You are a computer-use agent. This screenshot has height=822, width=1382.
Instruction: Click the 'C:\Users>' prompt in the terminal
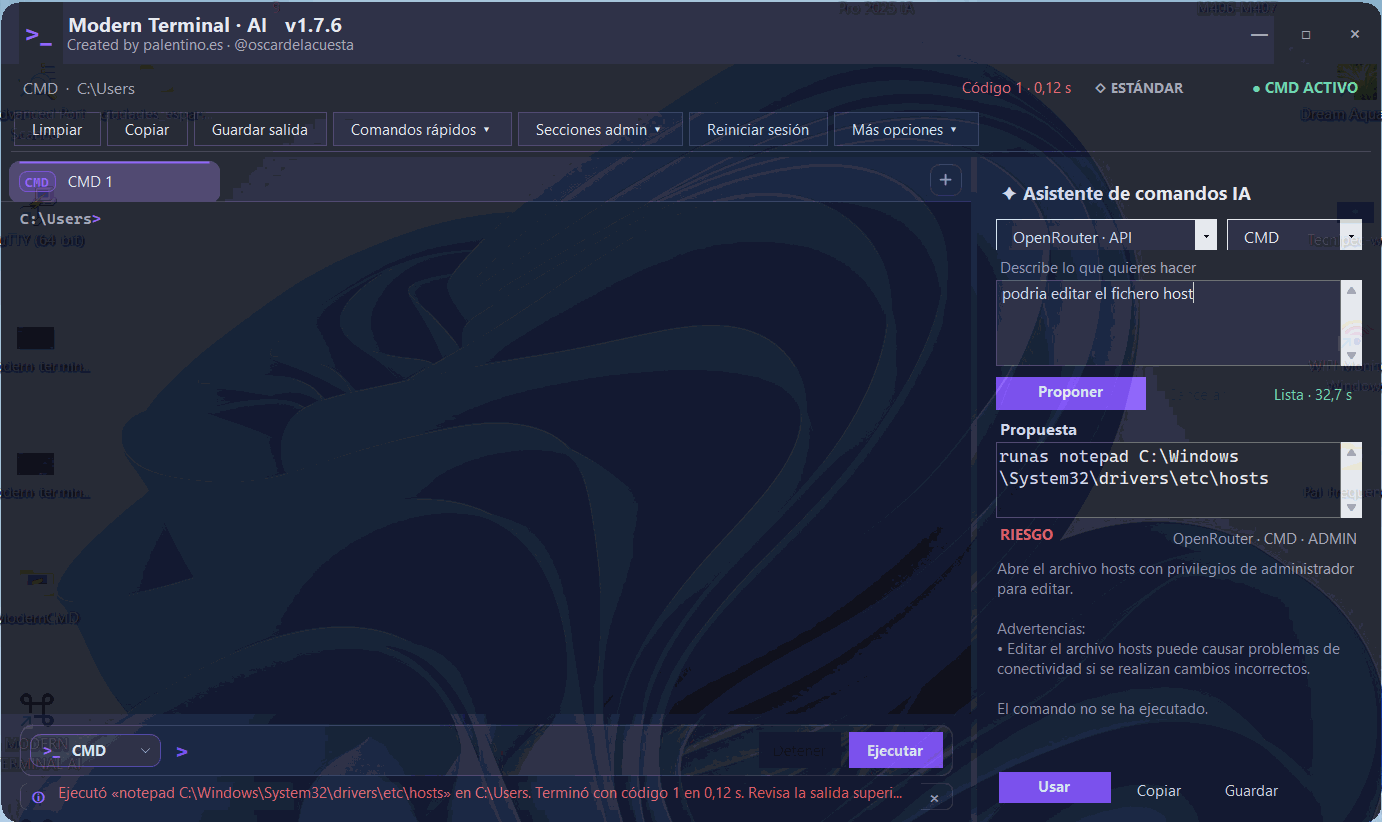[60, 219]
